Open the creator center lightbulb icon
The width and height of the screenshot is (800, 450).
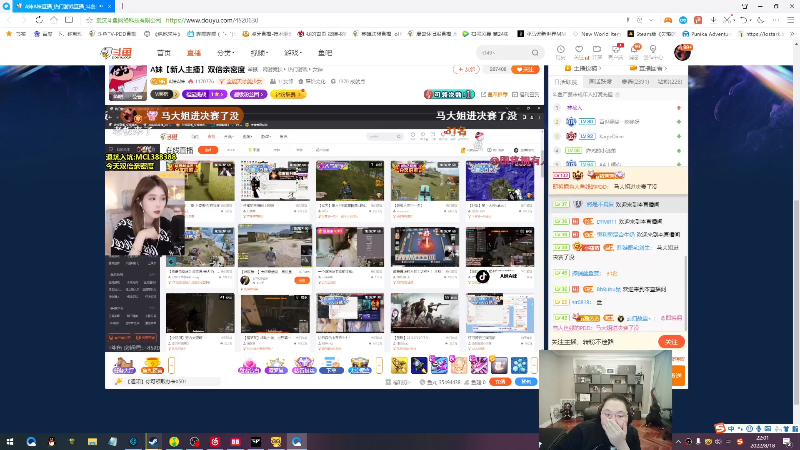pyautogui.click(x=653, y=52)
